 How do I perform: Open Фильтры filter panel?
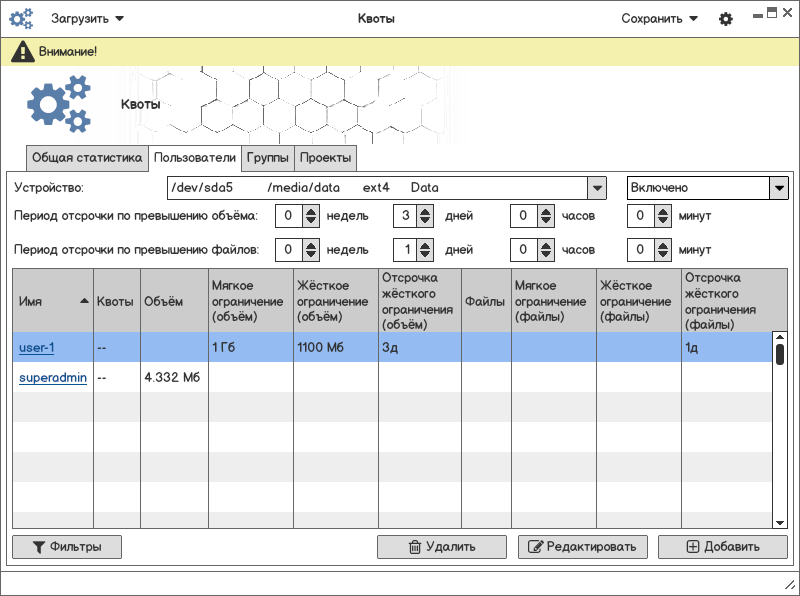click(x=66, y=547)
